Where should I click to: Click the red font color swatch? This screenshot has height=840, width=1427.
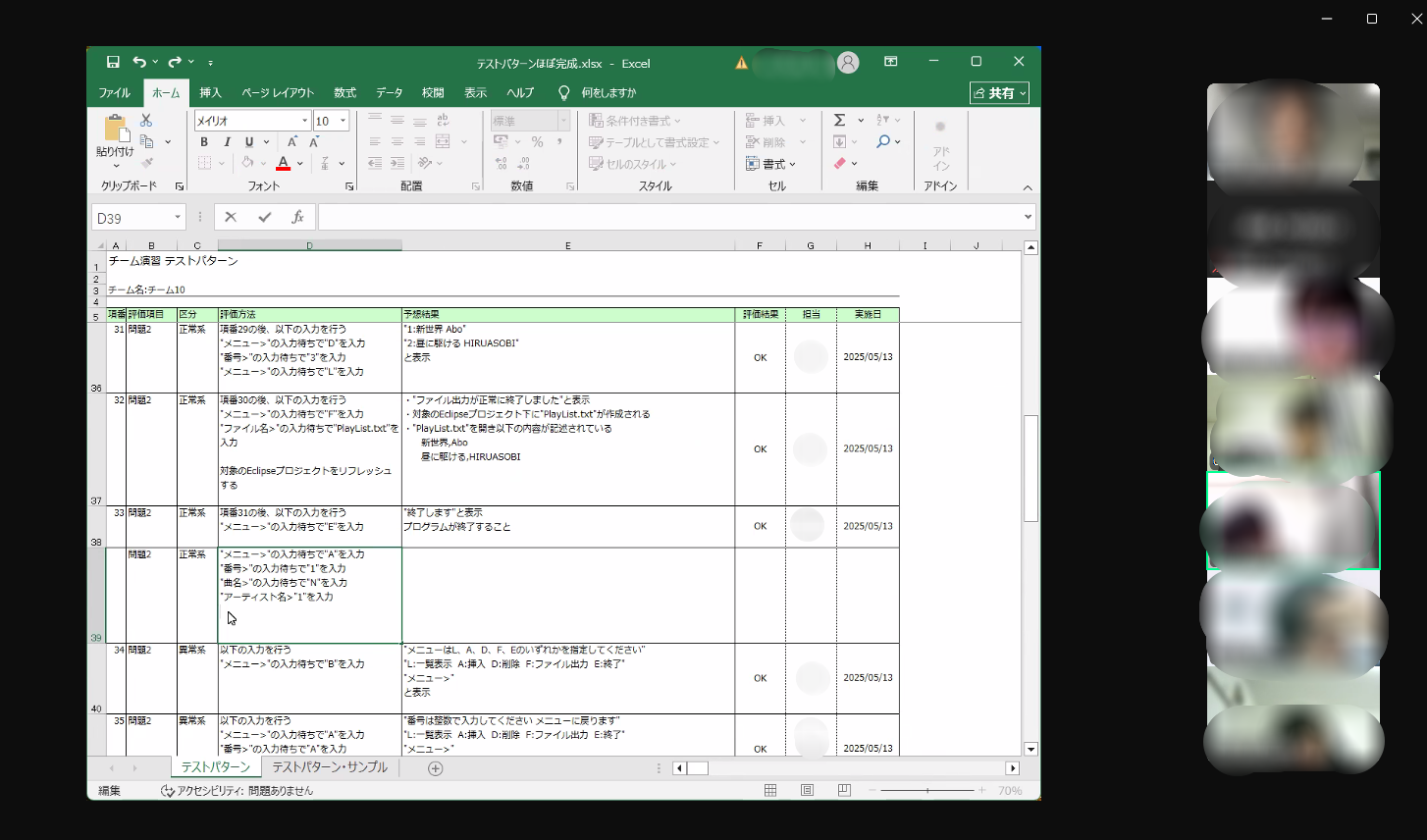click(x=283, y=164)
